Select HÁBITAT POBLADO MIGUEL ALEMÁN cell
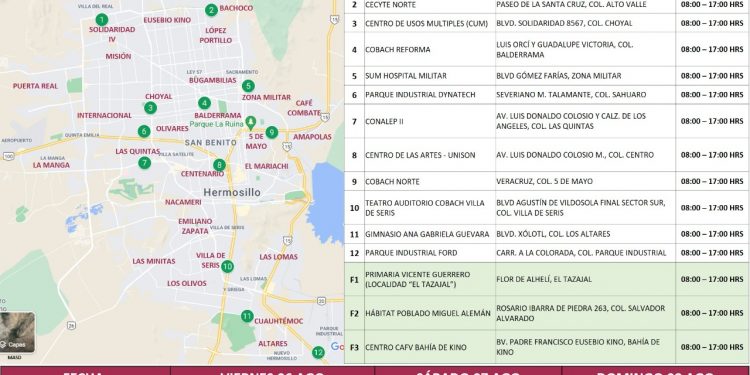Image resolution: width=750 pixels, height=375 pixels. [x=430, y=313]
